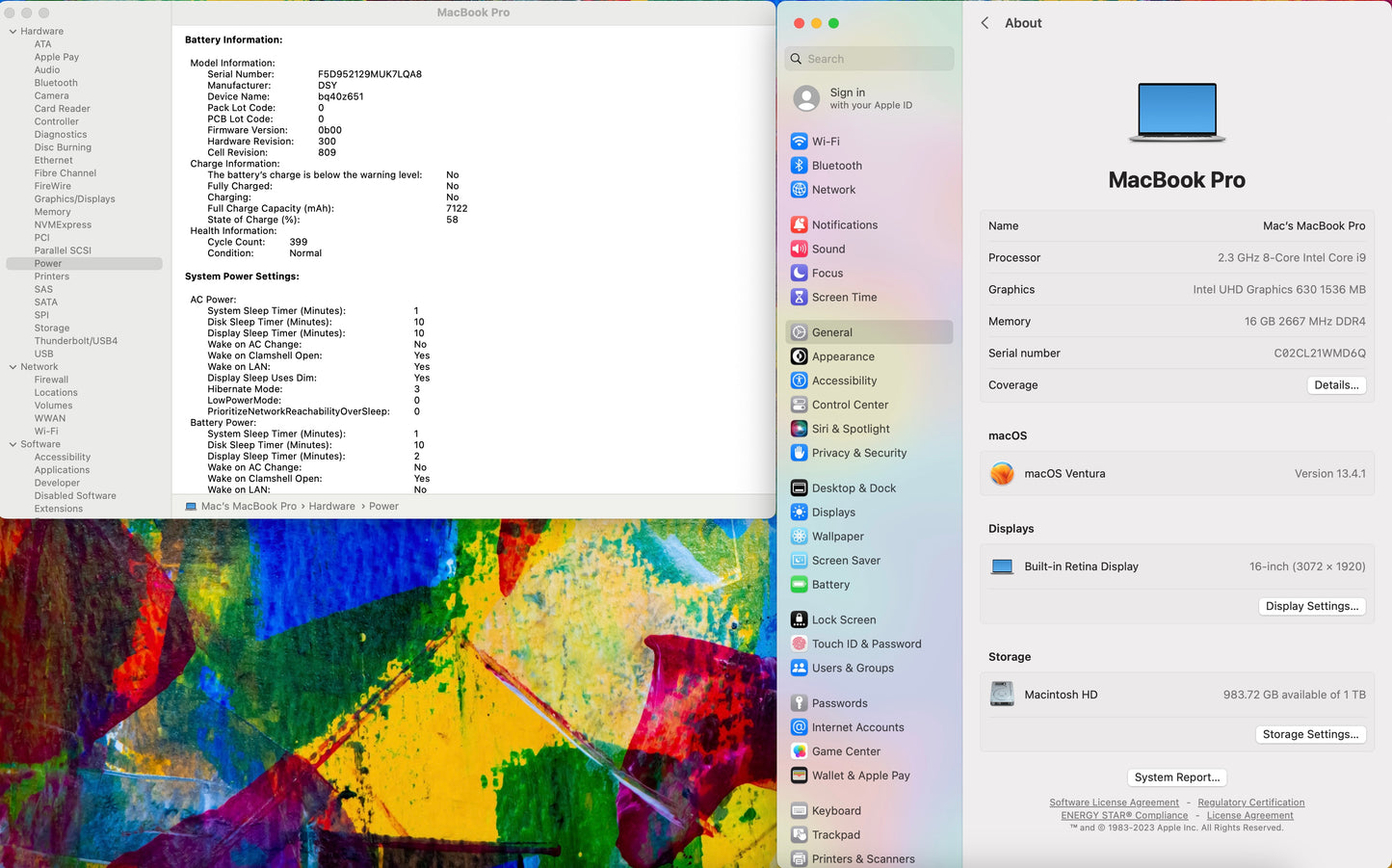Image resolution: width=1392 pixels, height=868 pixels.
Task: Select the Wallpaper icon in sidebar
Action: pyautogui.click(x=799, y=537)
